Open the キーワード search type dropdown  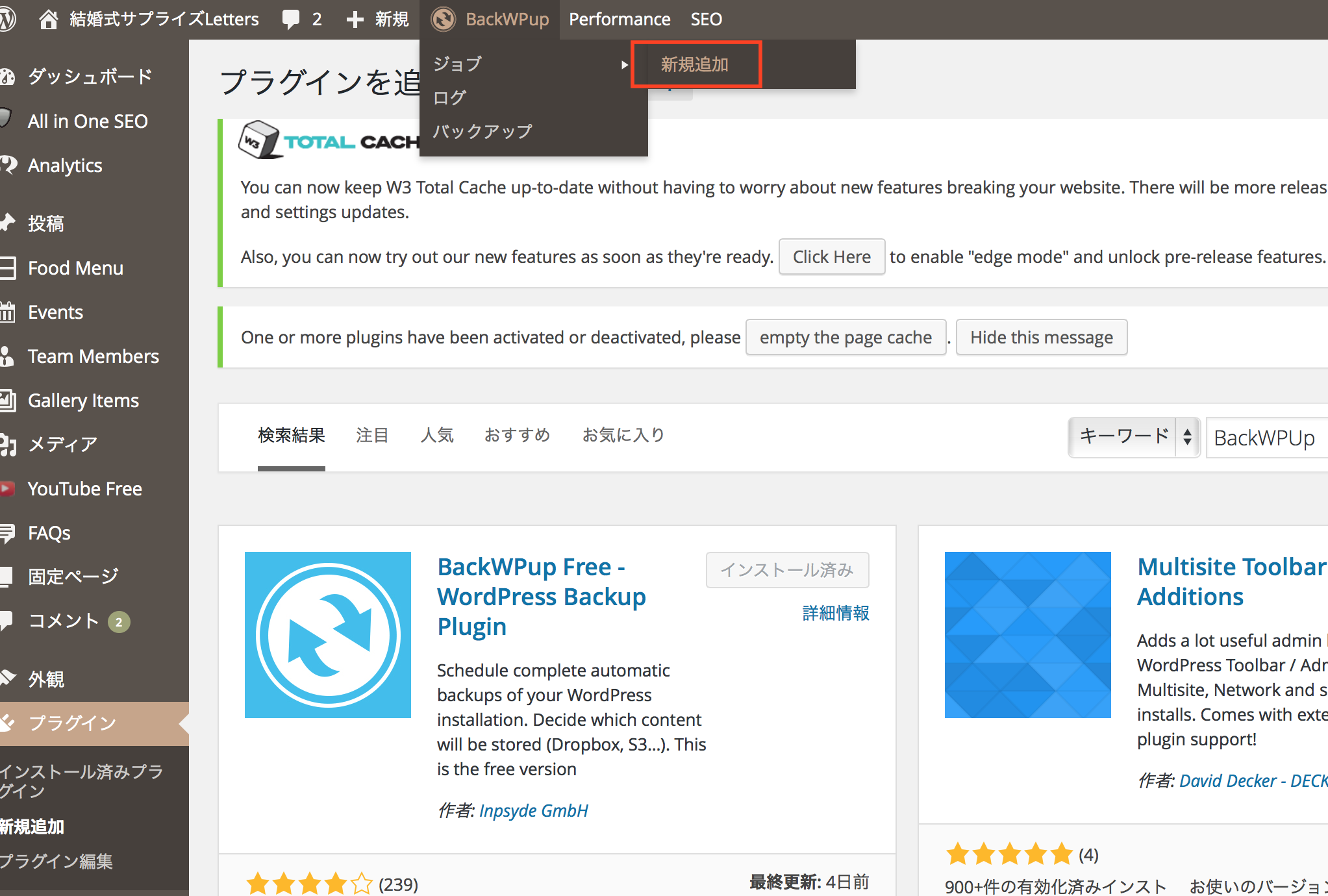pyautogui.click(x=1134, y=437)
